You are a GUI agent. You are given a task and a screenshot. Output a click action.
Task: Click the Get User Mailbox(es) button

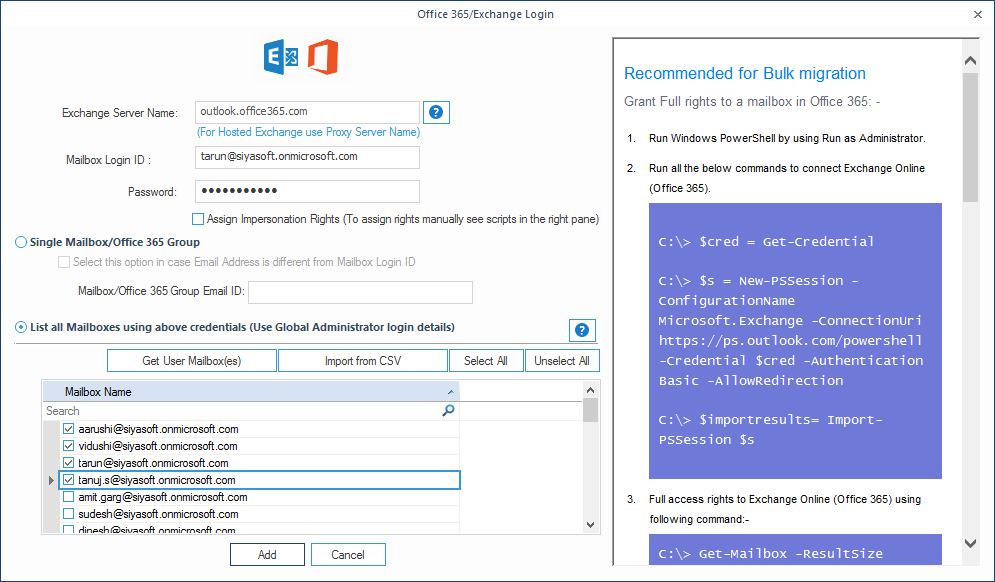pos(192,360)
